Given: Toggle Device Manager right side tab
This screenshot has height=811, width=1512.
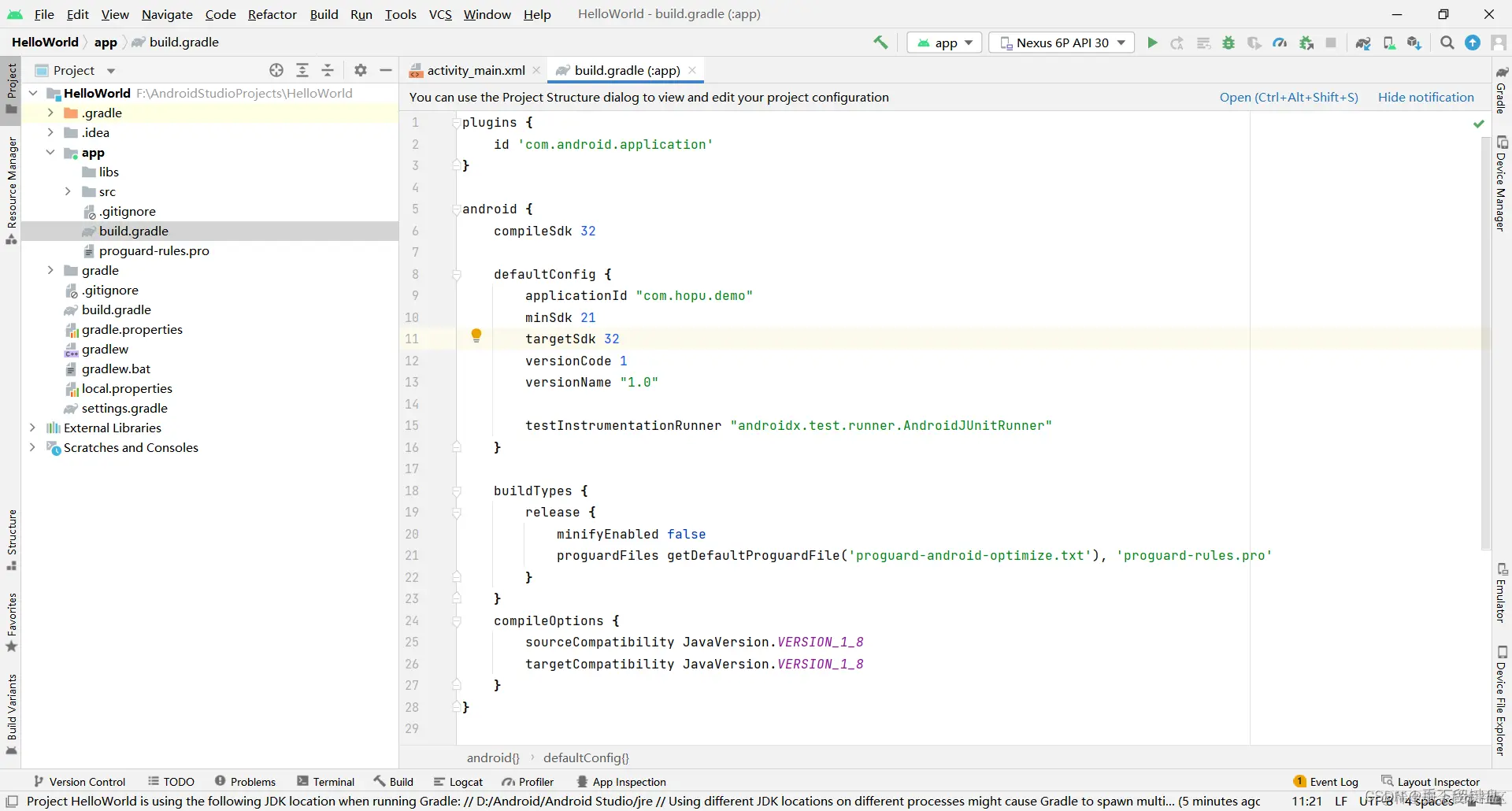Looking at the screenshot, I should pos(1502,183).
